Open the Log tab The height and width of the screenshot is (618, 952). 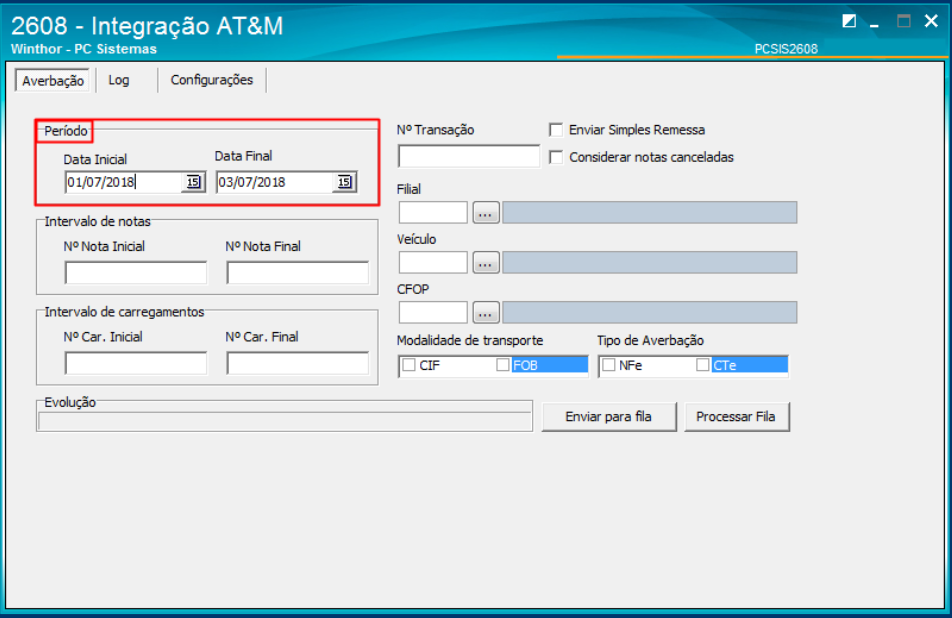click(x=119, y=80)
